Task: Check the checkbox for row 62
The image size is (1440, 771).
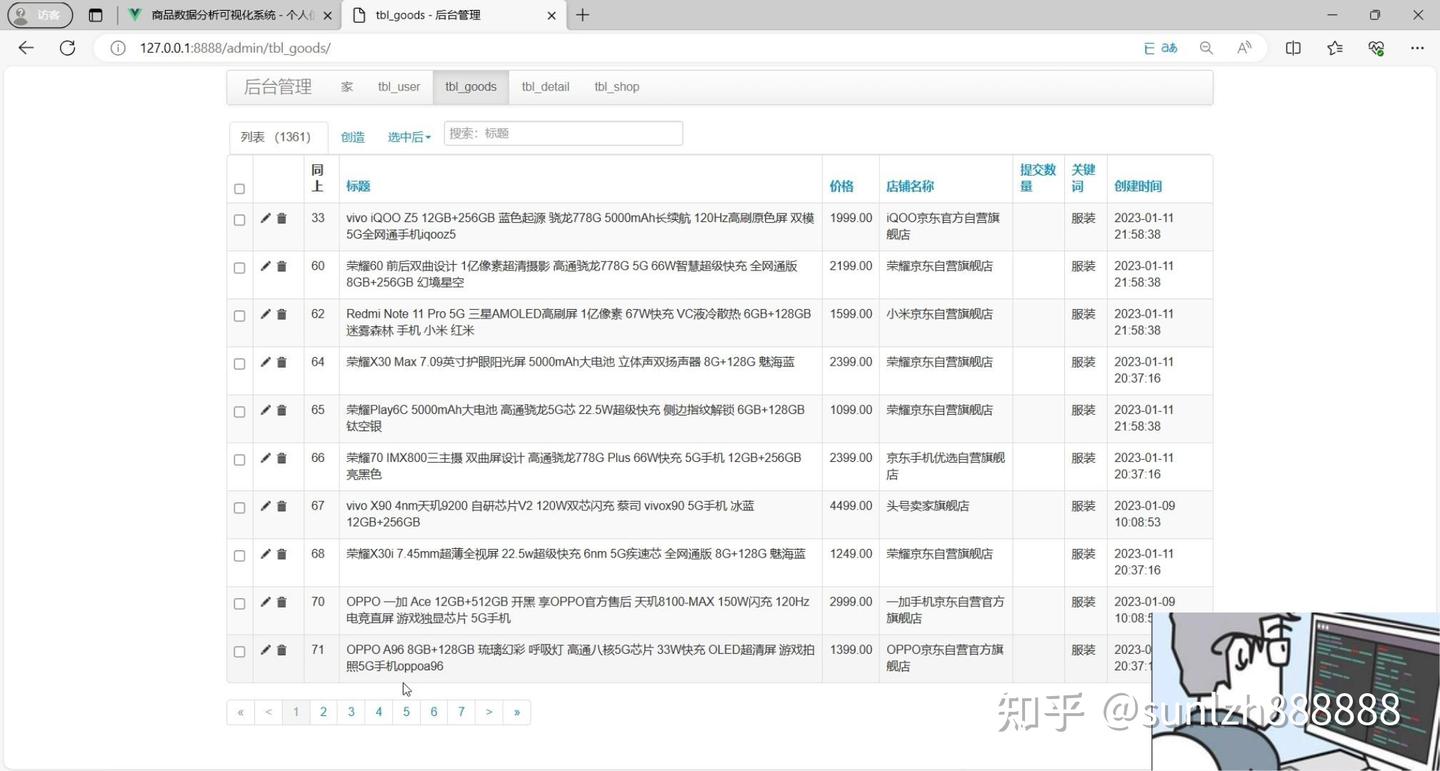Action: pos(239,316)
